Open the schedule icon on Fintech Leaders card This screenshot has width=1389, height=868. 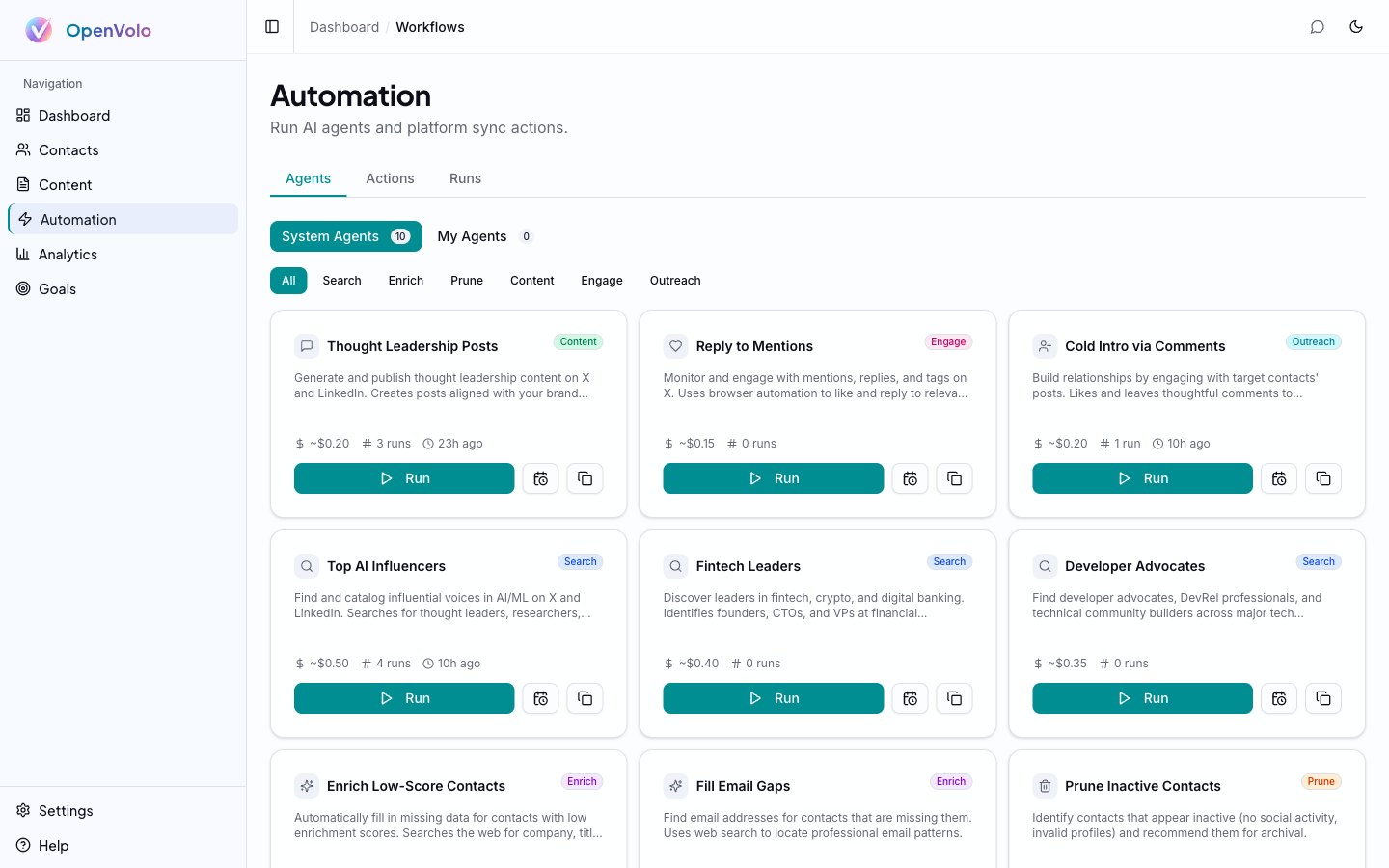click(910, 698)
